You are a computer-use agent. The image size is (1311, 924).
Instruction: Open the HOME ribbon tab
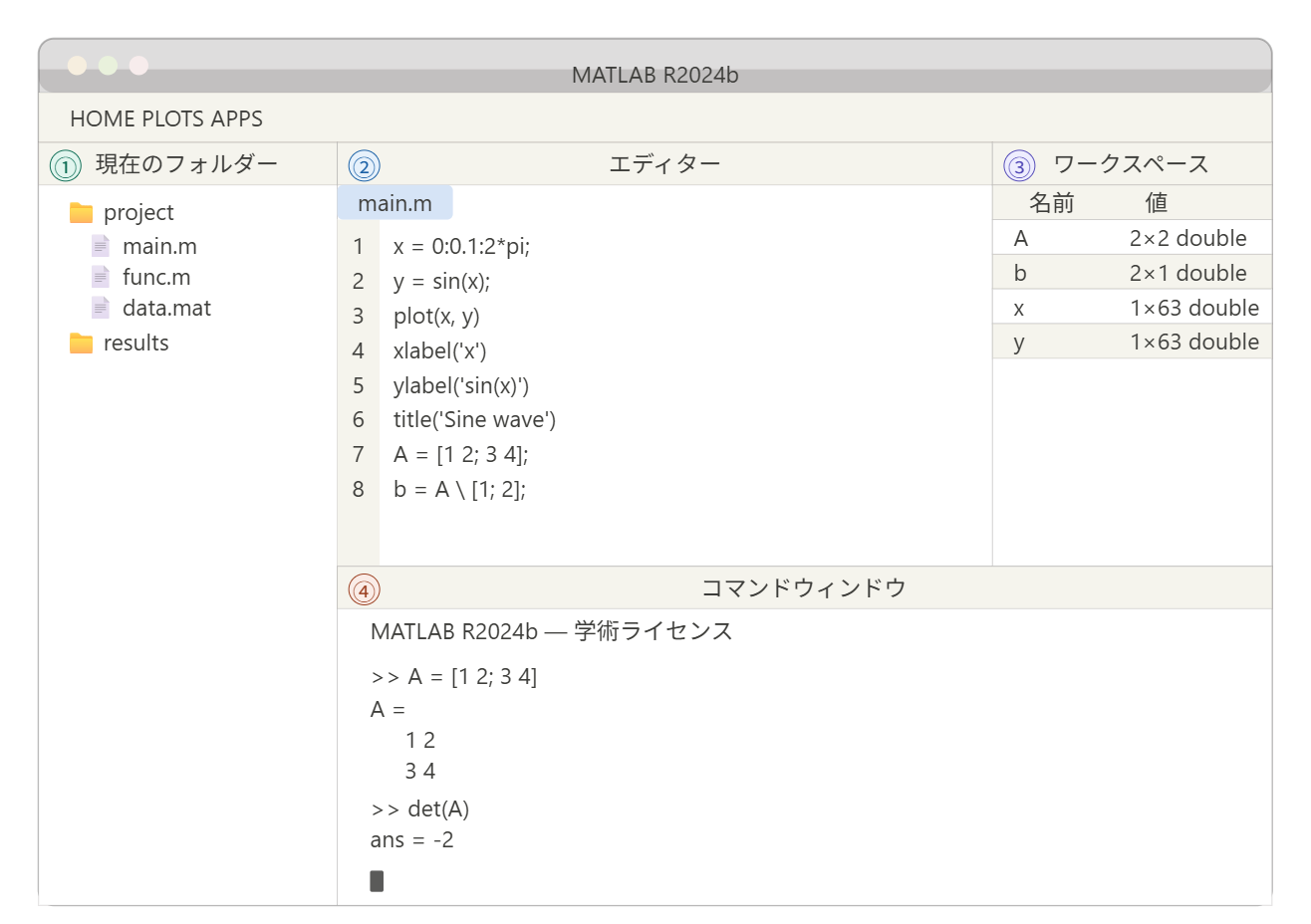tap(102, 118)
